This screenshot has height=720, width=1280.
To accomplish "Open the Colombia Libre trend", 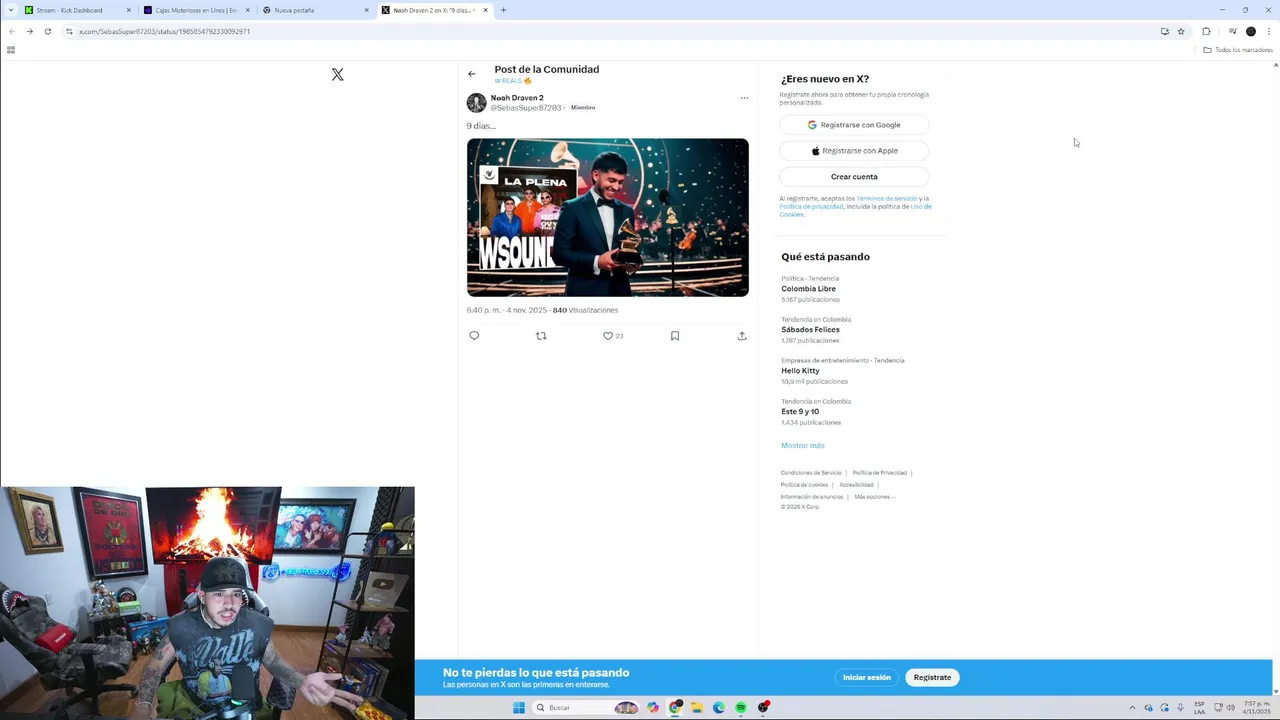I will pos(808,289).
